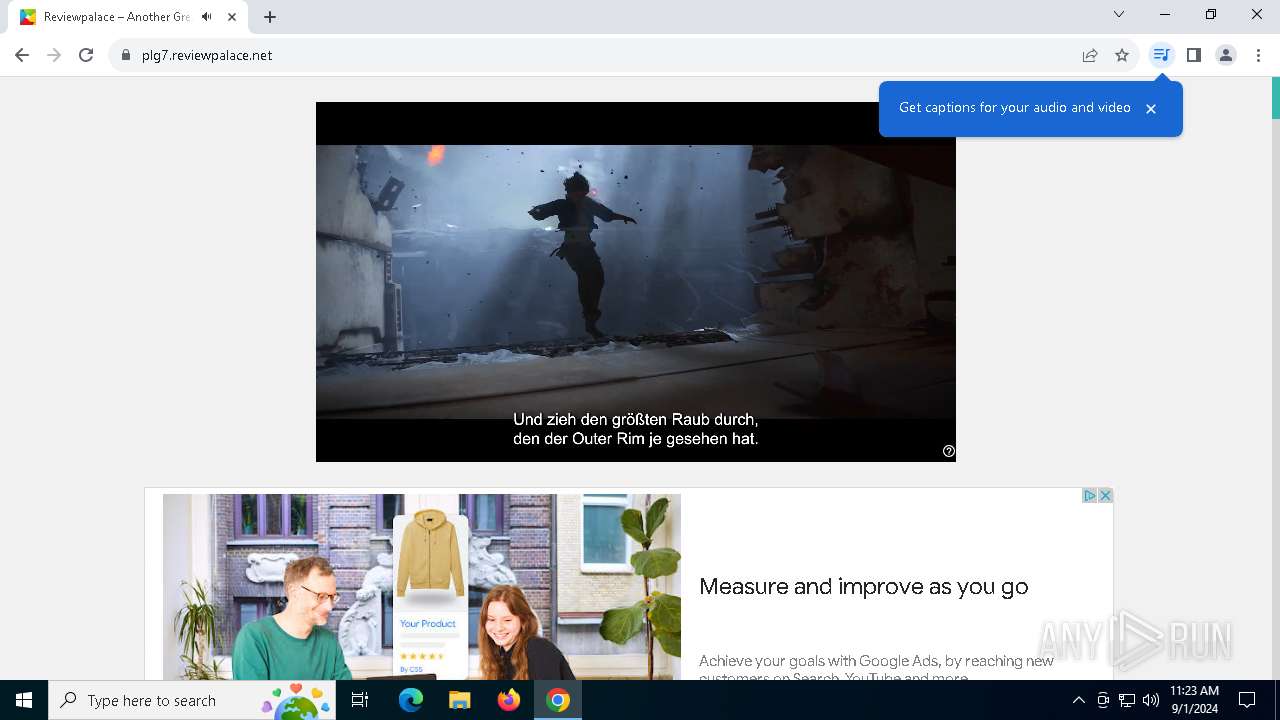
Task: Click the Google Ads banner image
Action: pos(422,587)
